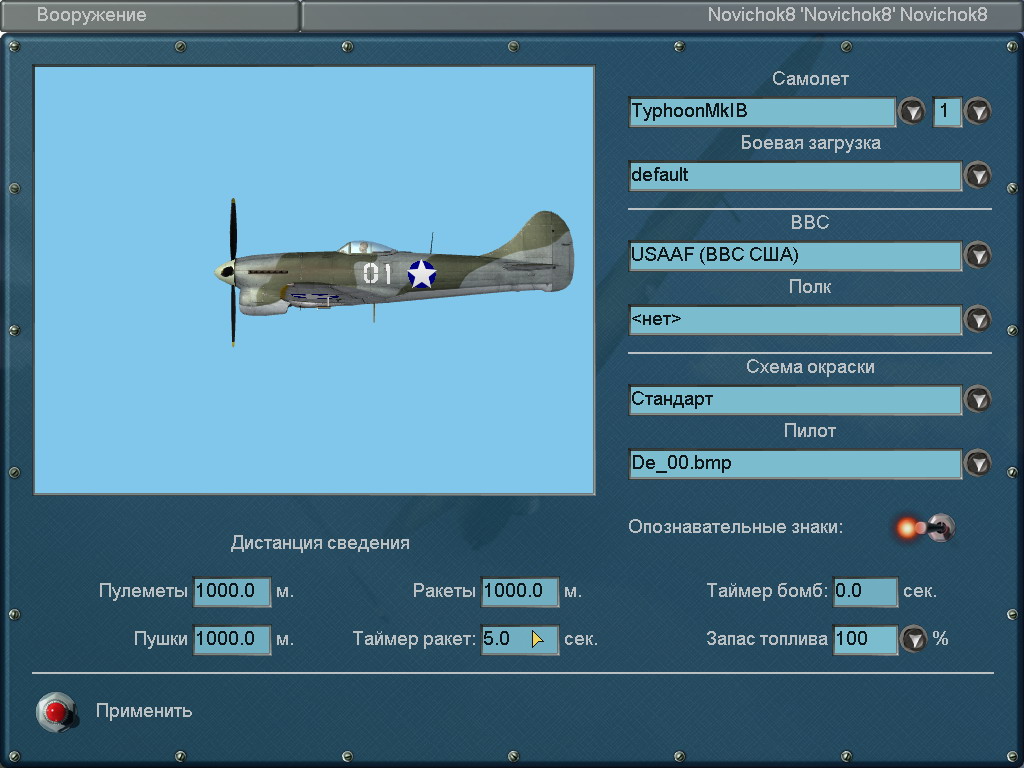The image size is (1024, 768).
Task: Open the ВВС air force dropdown arrow
Action: [x=977, y=255]
